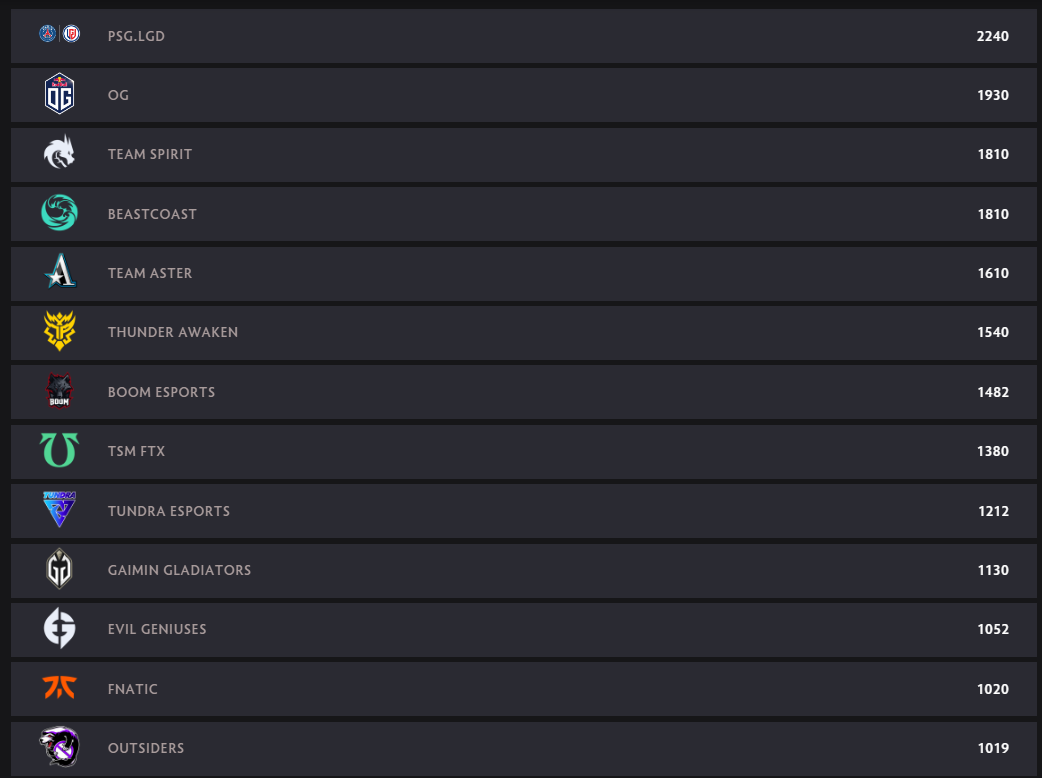Select the Team Aster star logo
1042x778 pixels.
pos(60,271)
